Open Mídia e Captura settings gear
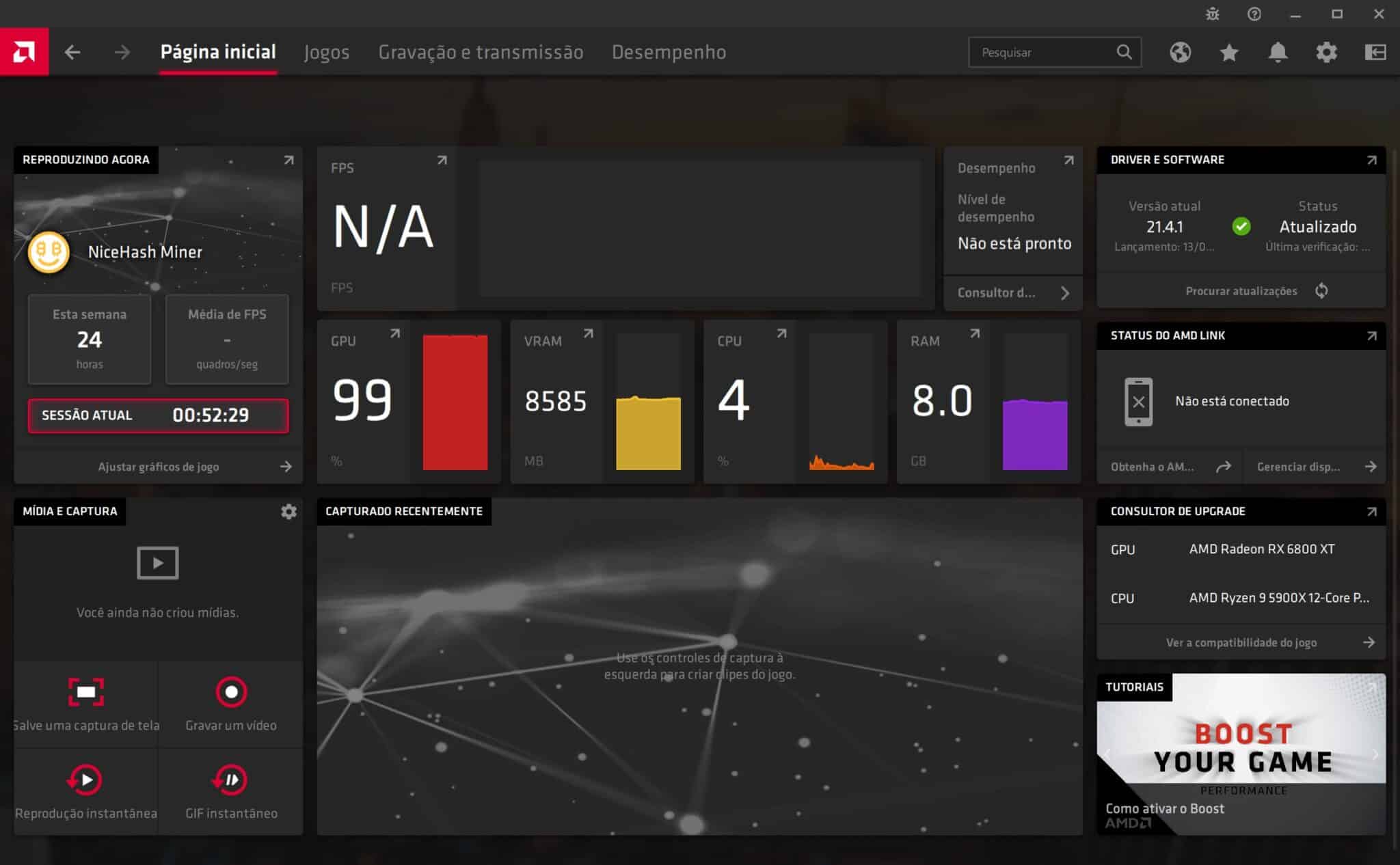This screenshot has width=1400, height=865. pyautogui.click(x=289, y=511)
